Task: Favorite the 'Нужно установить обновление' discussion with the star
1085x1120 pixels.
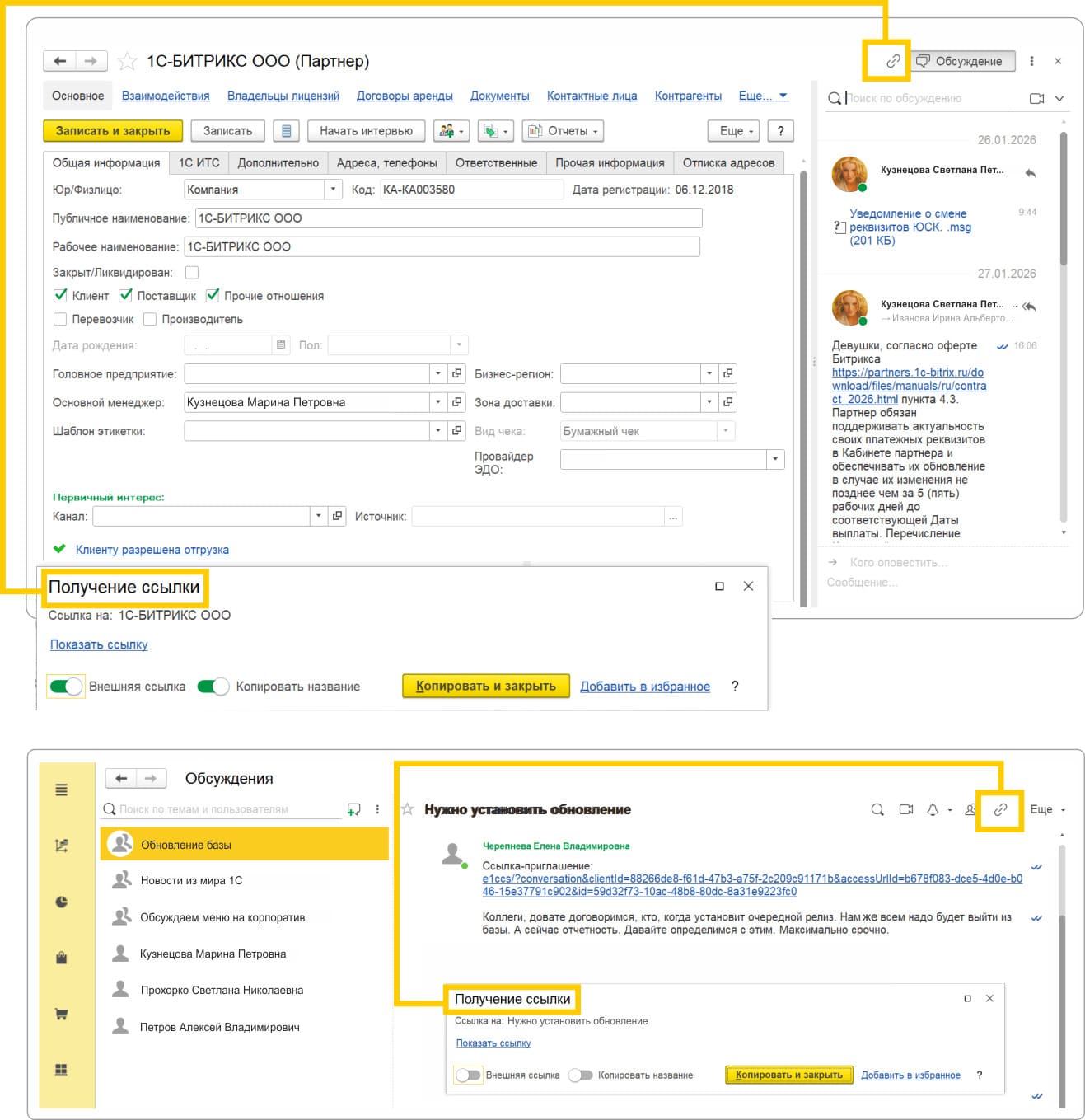Action: tap(408, 809)
